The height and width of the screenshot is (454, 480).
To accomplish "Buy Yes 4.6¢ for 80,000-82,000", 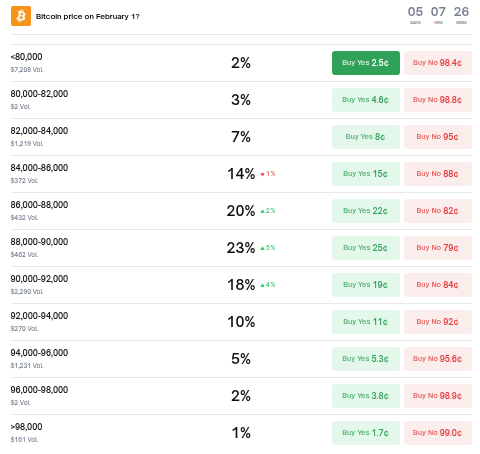I will tap(366, 100).
